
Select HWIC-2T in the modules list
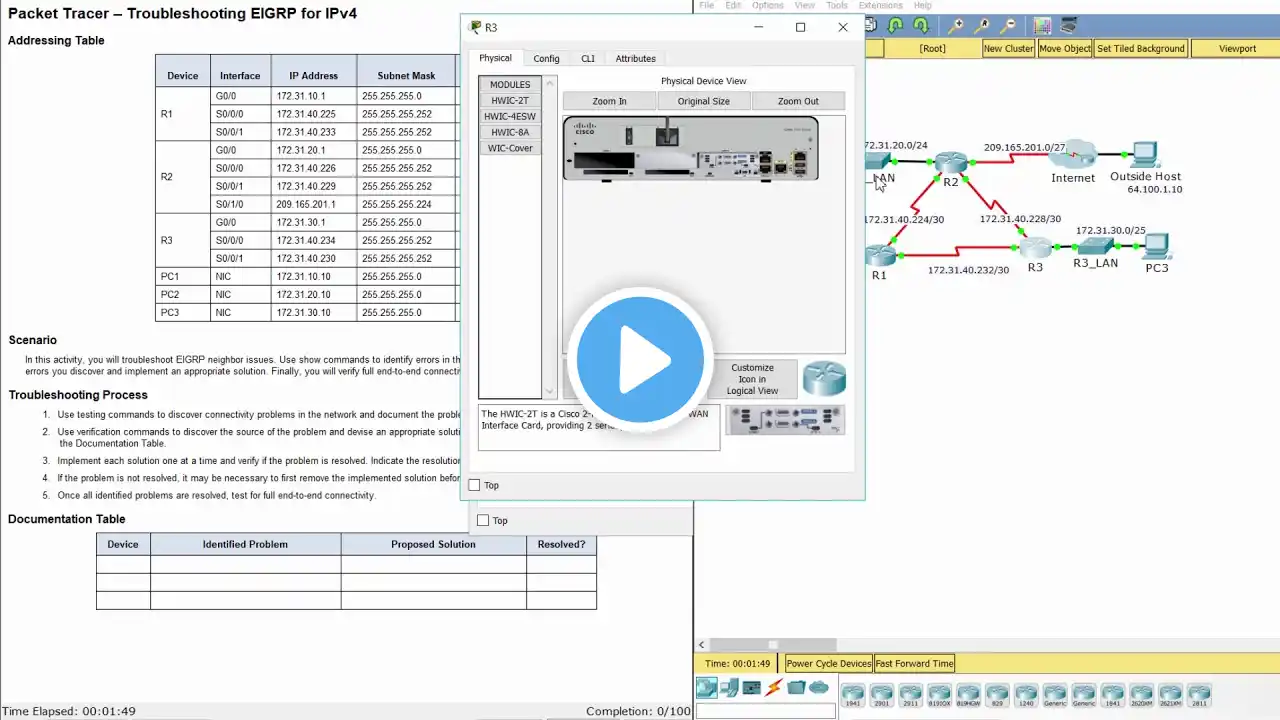510,100
